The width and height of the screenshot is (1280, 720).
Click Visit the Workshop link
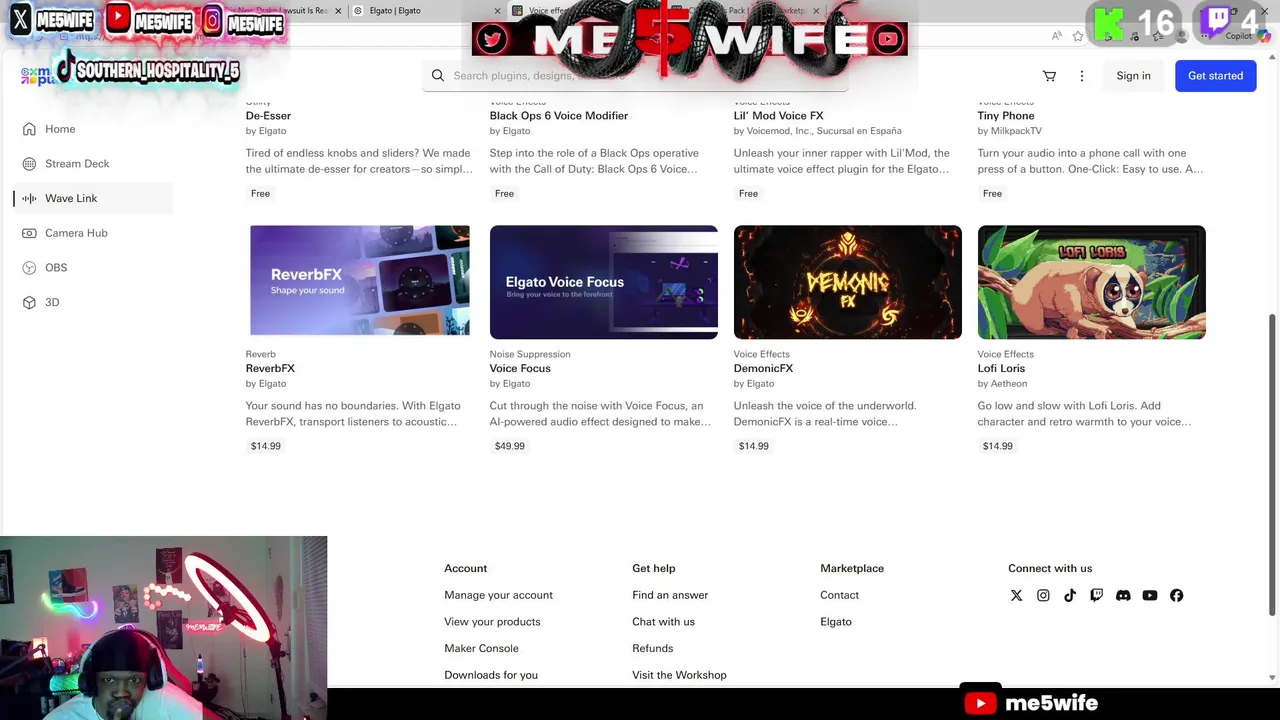tap(679, 675)
